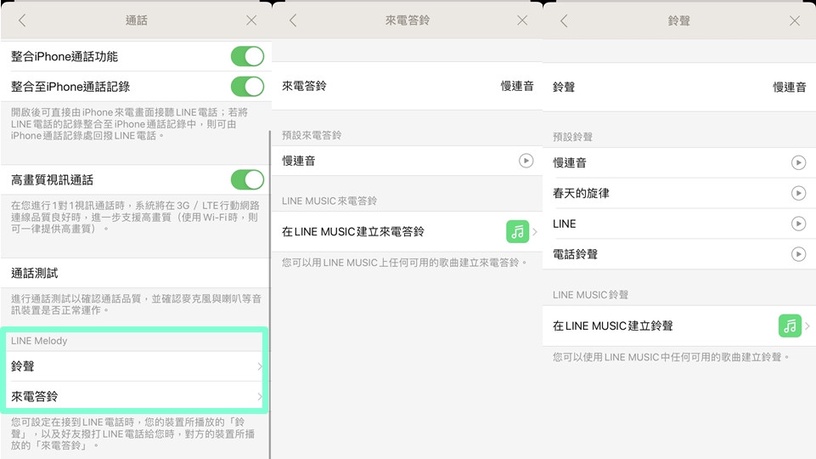The width and height of the screenshot is (816, 459).
Task: Go back from the 來電答鈴 screen
Action: (x=293, y=20)
